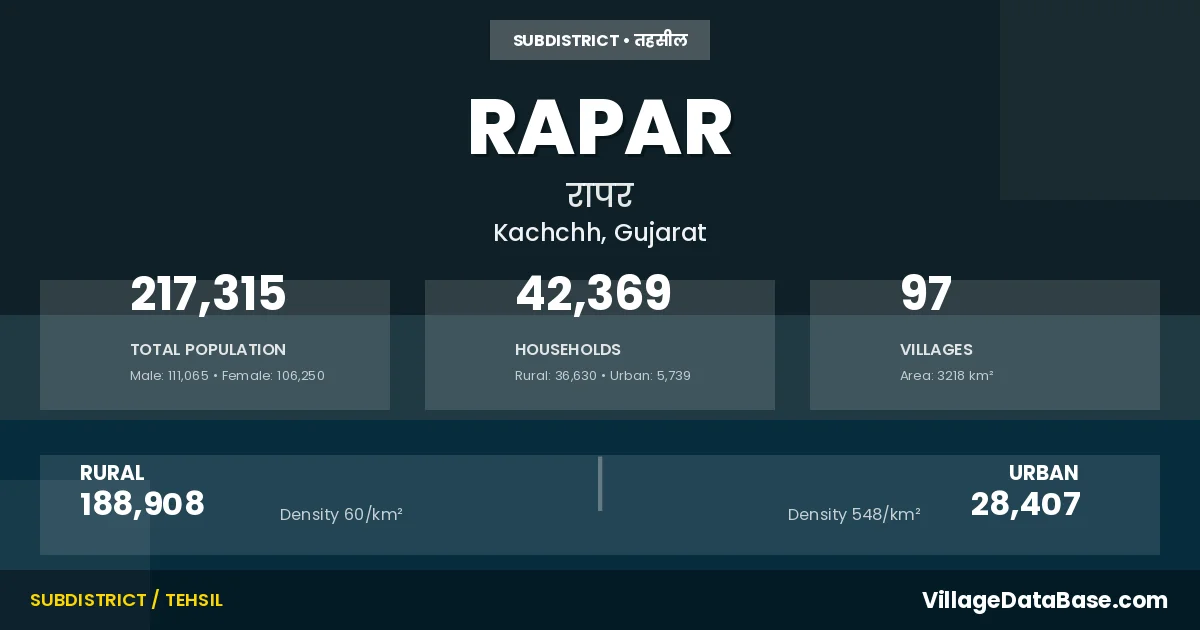The image size is (1200, 630).
Task: Click the 97 villages count
Action: [926, 294]
